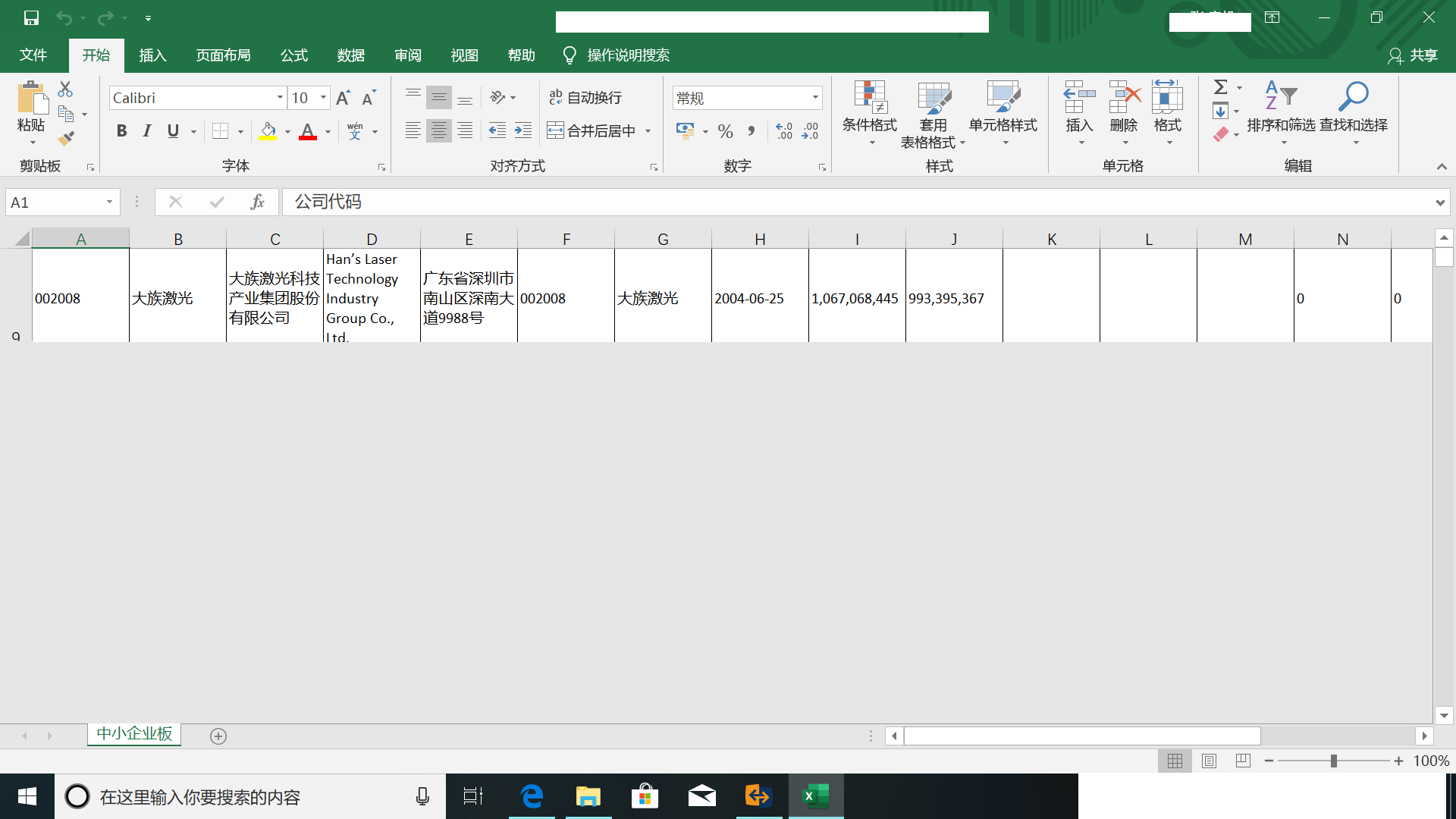
Task: Open the 常规 number format dropdown
Action: click(815, 98)
